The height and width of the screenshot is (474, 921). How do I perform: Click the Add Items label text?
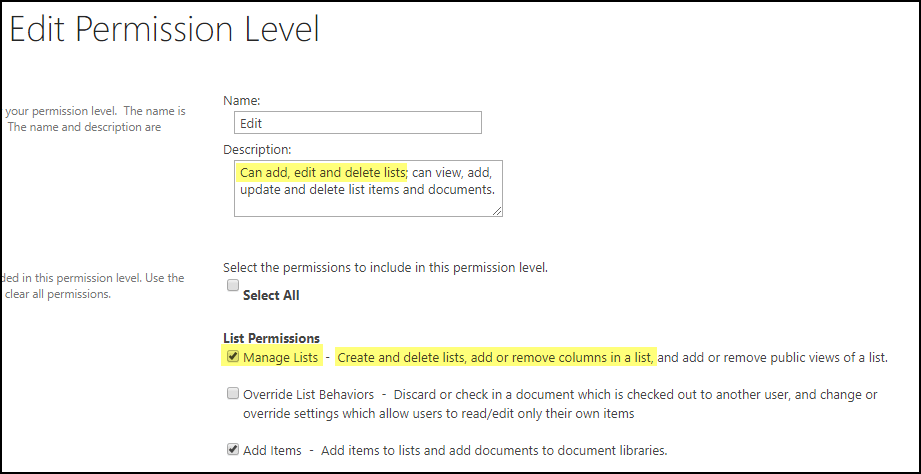[x=272, y=451]
